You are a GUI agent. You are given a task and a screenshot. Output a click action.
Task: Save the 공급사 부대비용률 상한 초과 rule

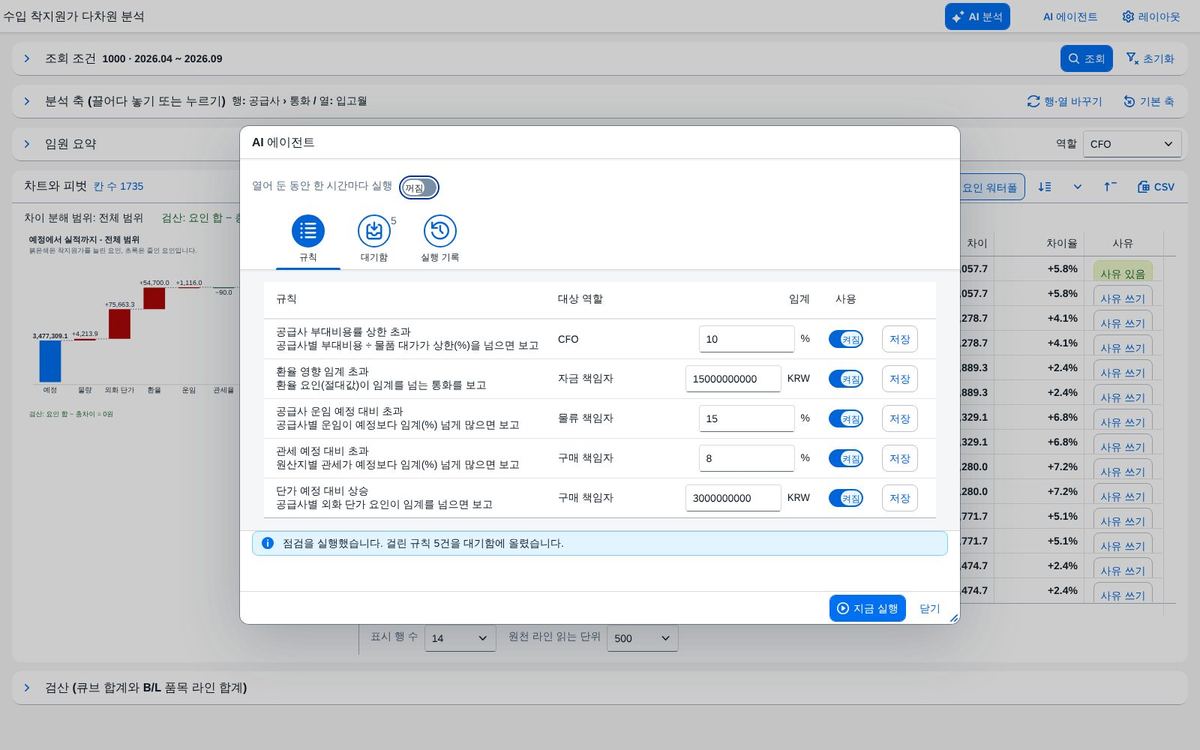pyautogui.click(x=900, y=339)
